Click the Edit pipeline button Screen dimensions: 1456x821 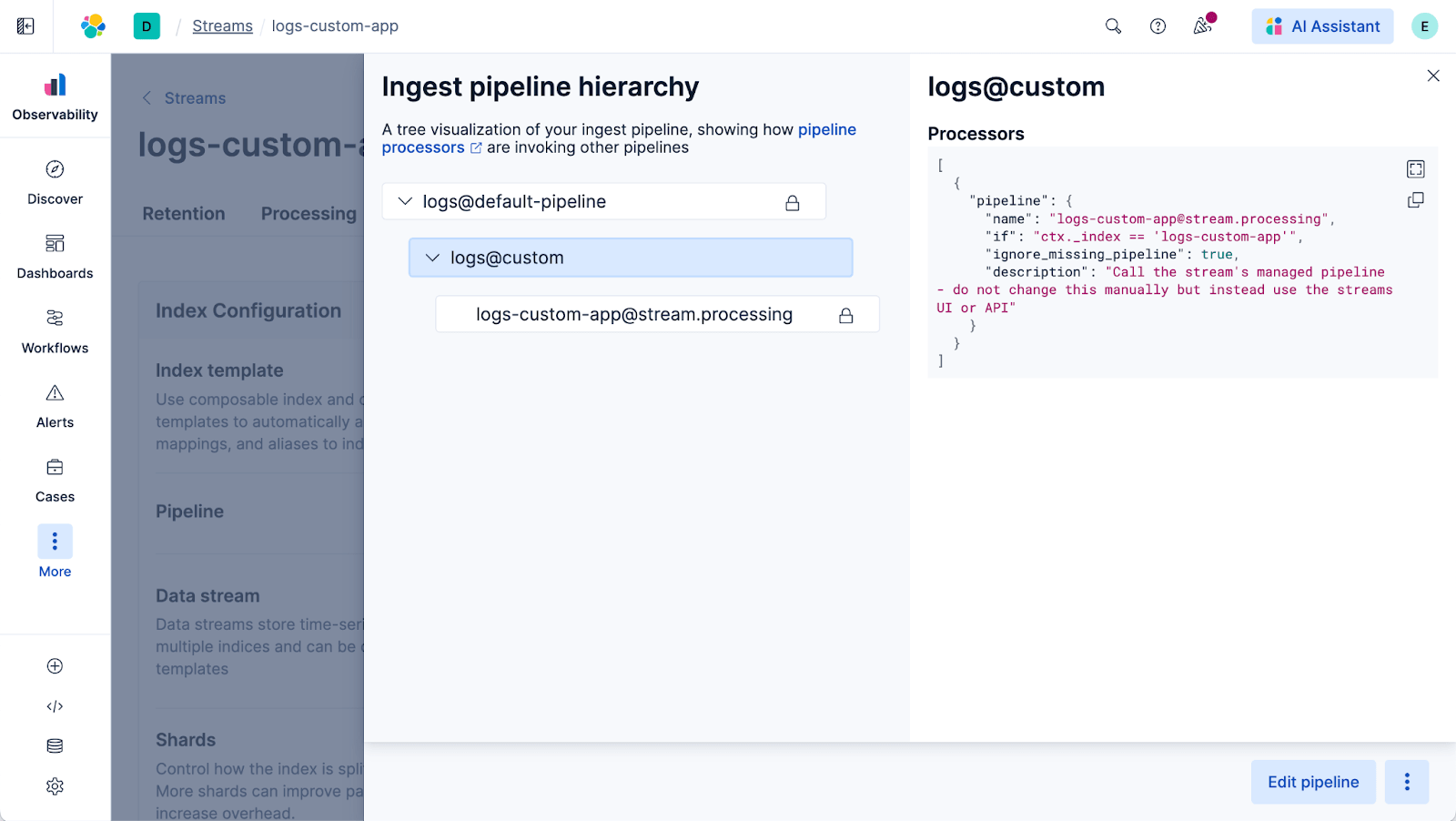coord(1312,782)
